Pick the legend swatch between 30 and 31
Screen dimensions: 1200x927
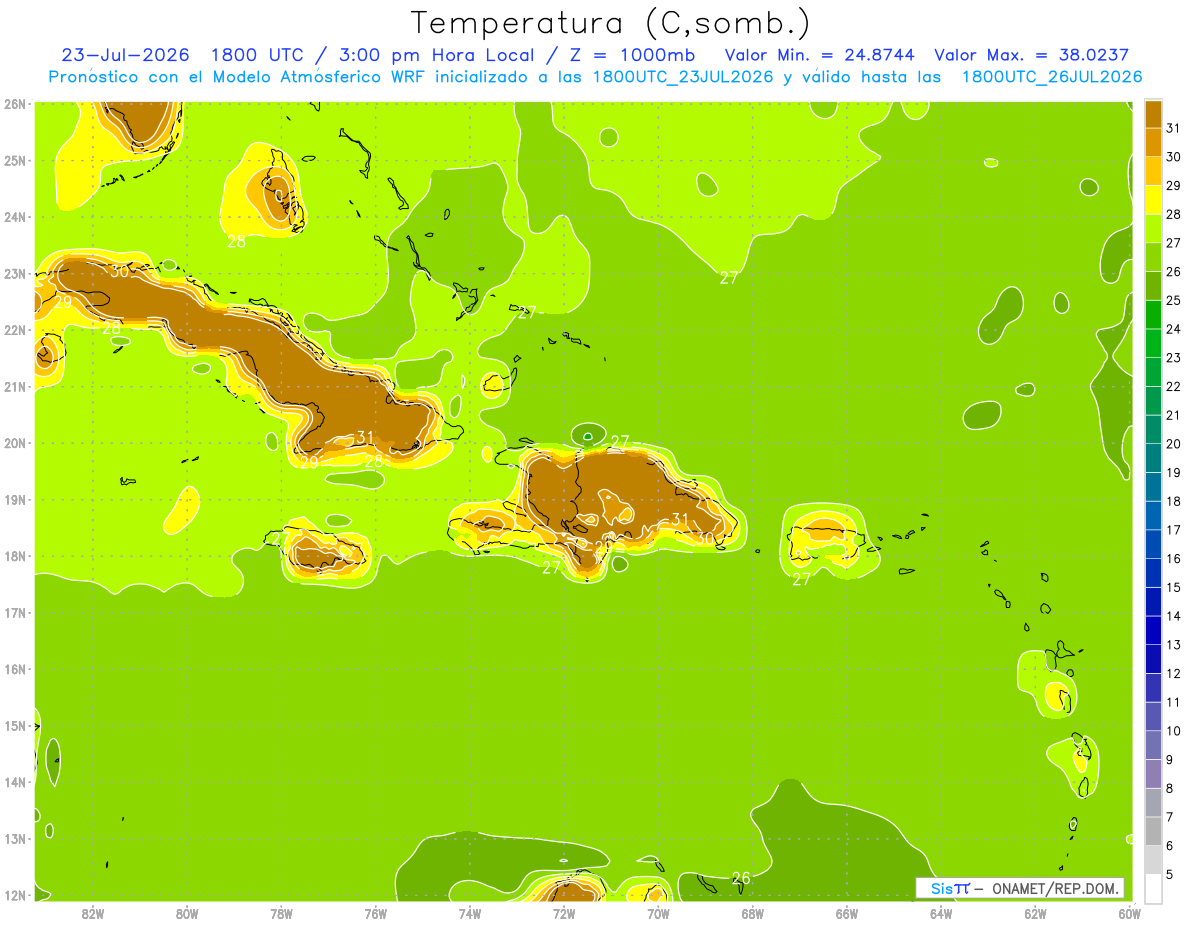1153,142
